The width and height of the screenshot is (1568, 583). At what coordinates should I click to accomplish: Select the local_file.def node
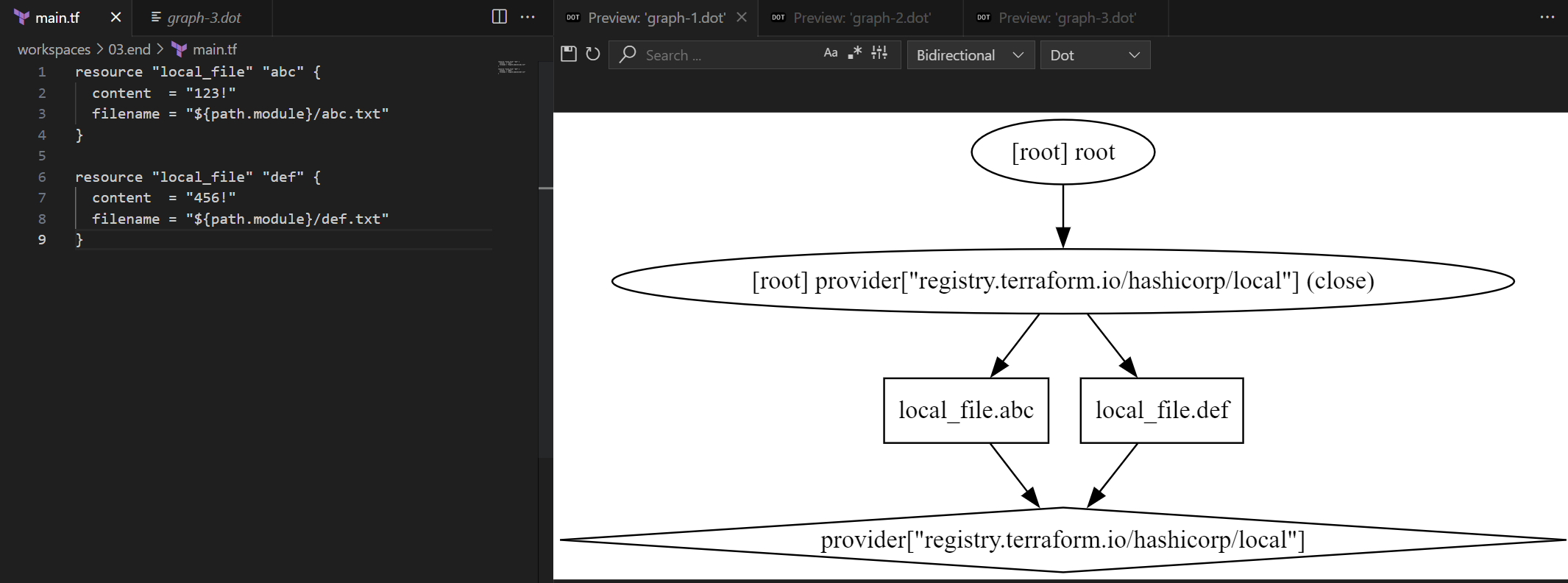pos(1162,411)
